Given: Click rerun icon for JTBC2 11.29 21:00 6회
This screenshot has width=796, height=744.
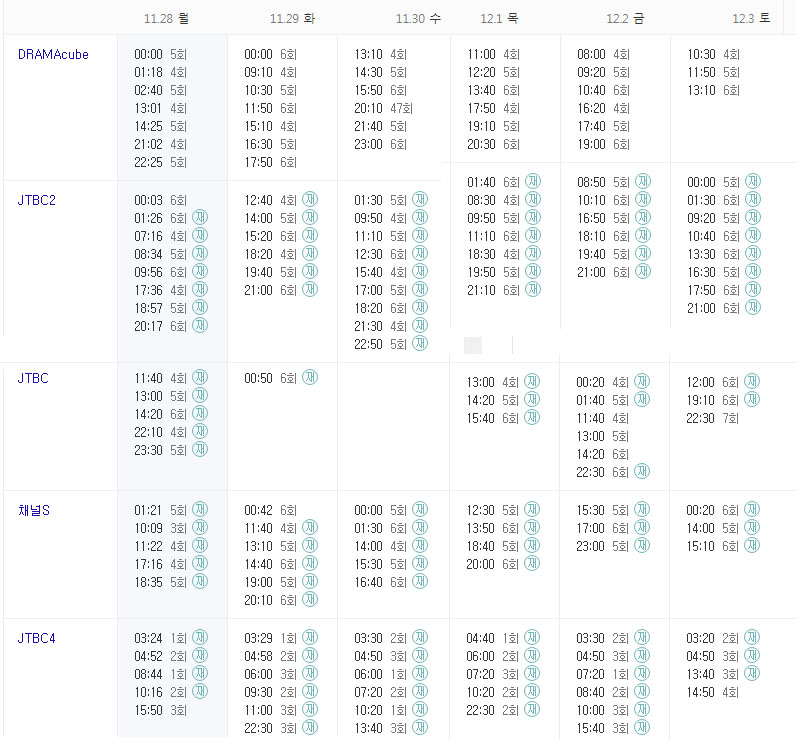Looking at the screenshot, I should click(x=310, y=289).
